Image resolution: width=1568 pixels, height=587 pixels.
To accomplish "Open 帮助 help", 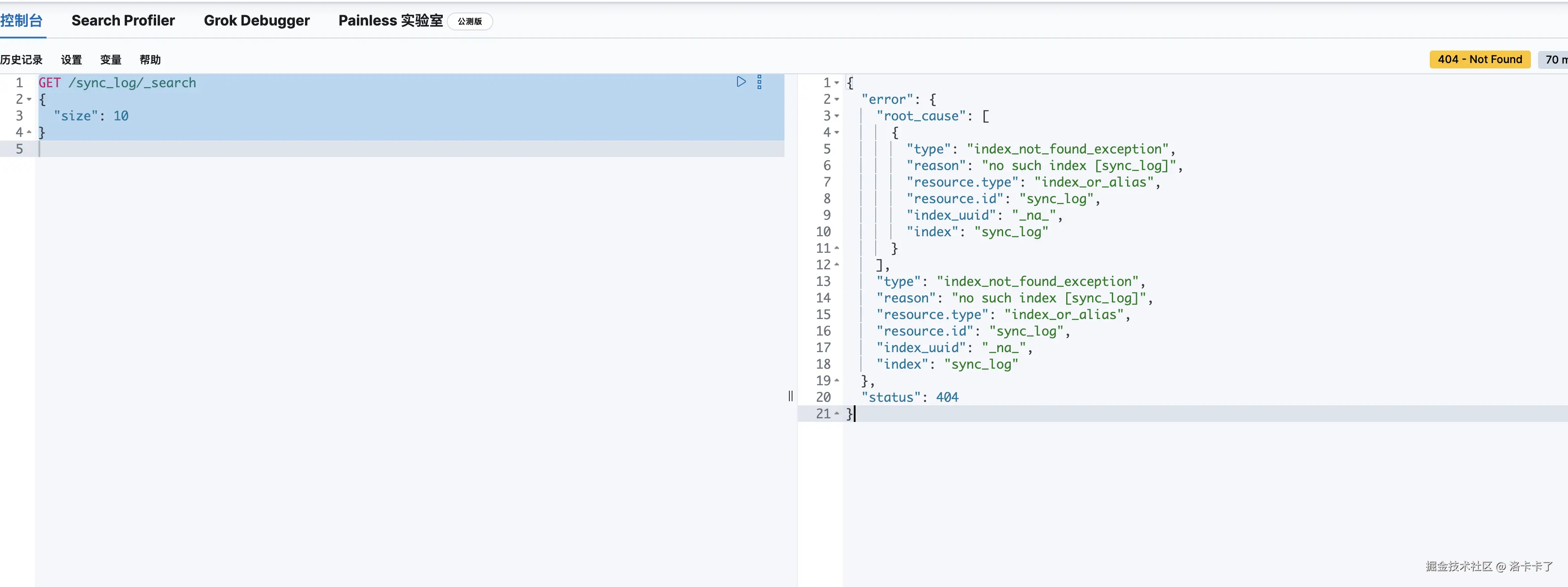I will (x=150, y=60).
